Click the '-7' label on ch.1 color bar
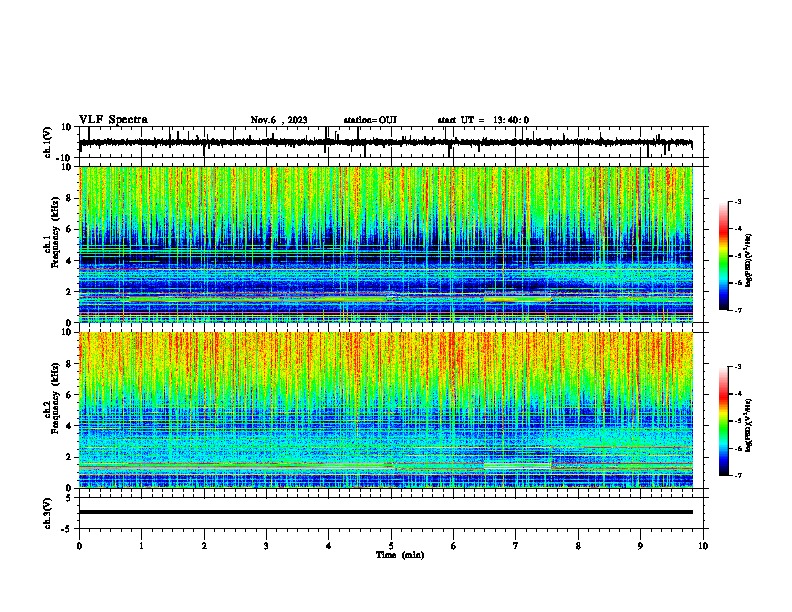The width and height of the screenshot is (792, 612). [x=737, y=310]
